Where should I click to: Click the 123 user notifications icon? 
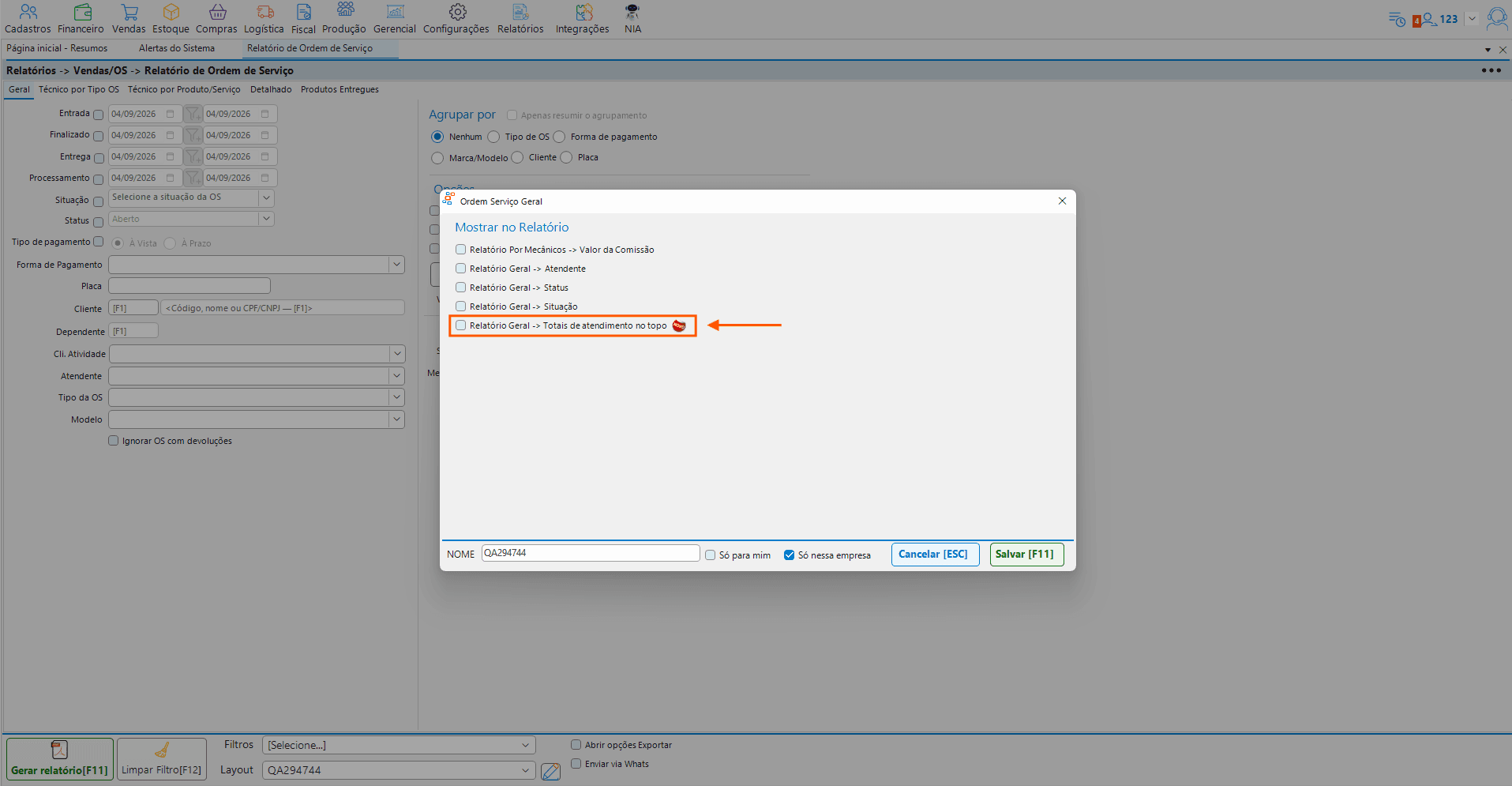(1436, 19)
